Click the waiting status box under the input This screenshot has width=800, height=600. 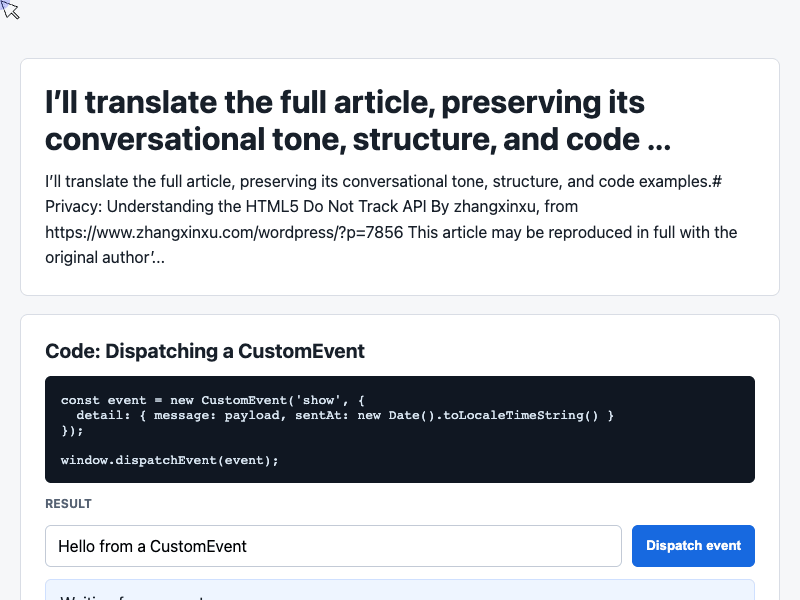click(399, 590)
